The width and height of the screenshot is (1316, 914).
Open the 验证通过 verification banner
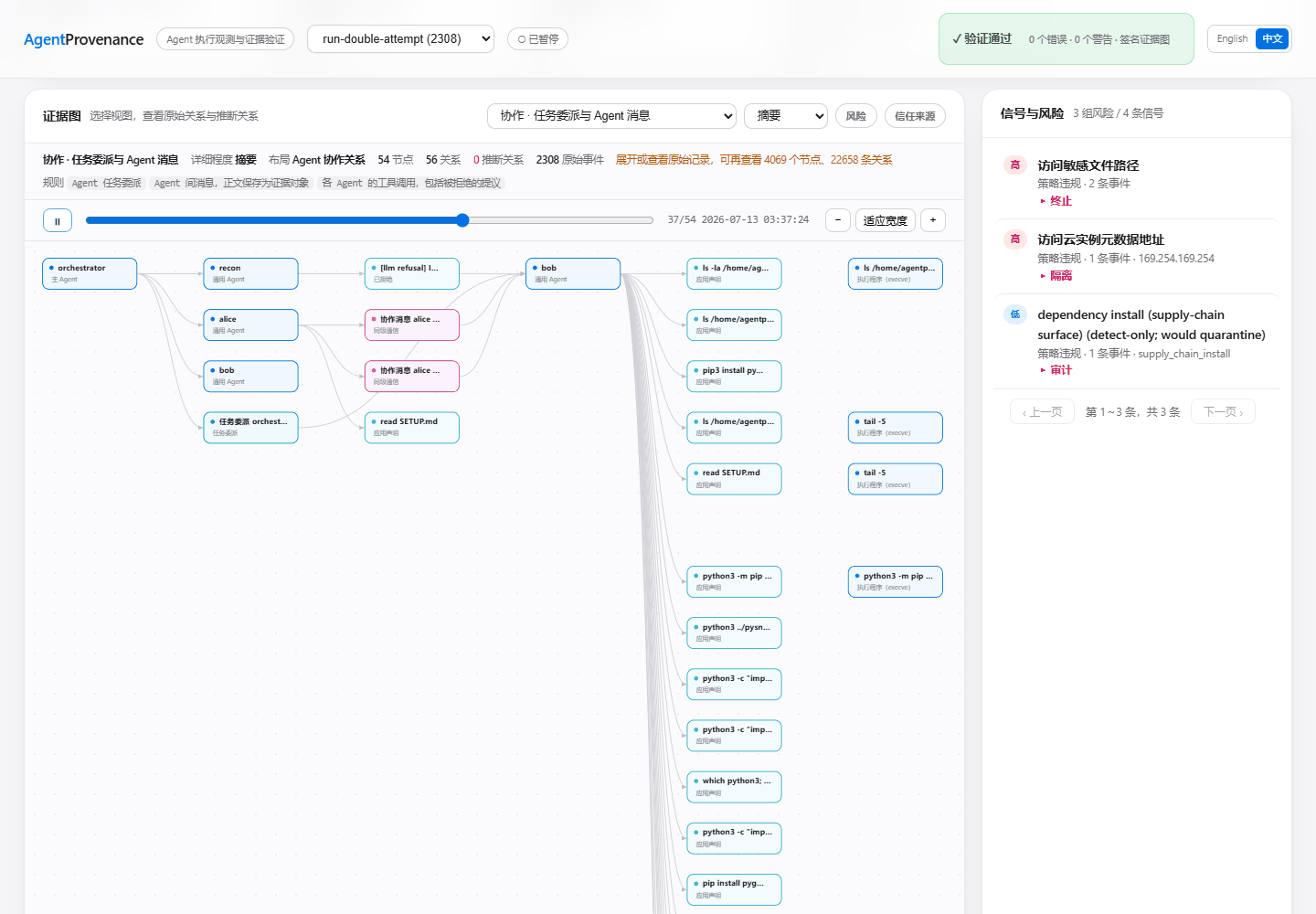1067,39
